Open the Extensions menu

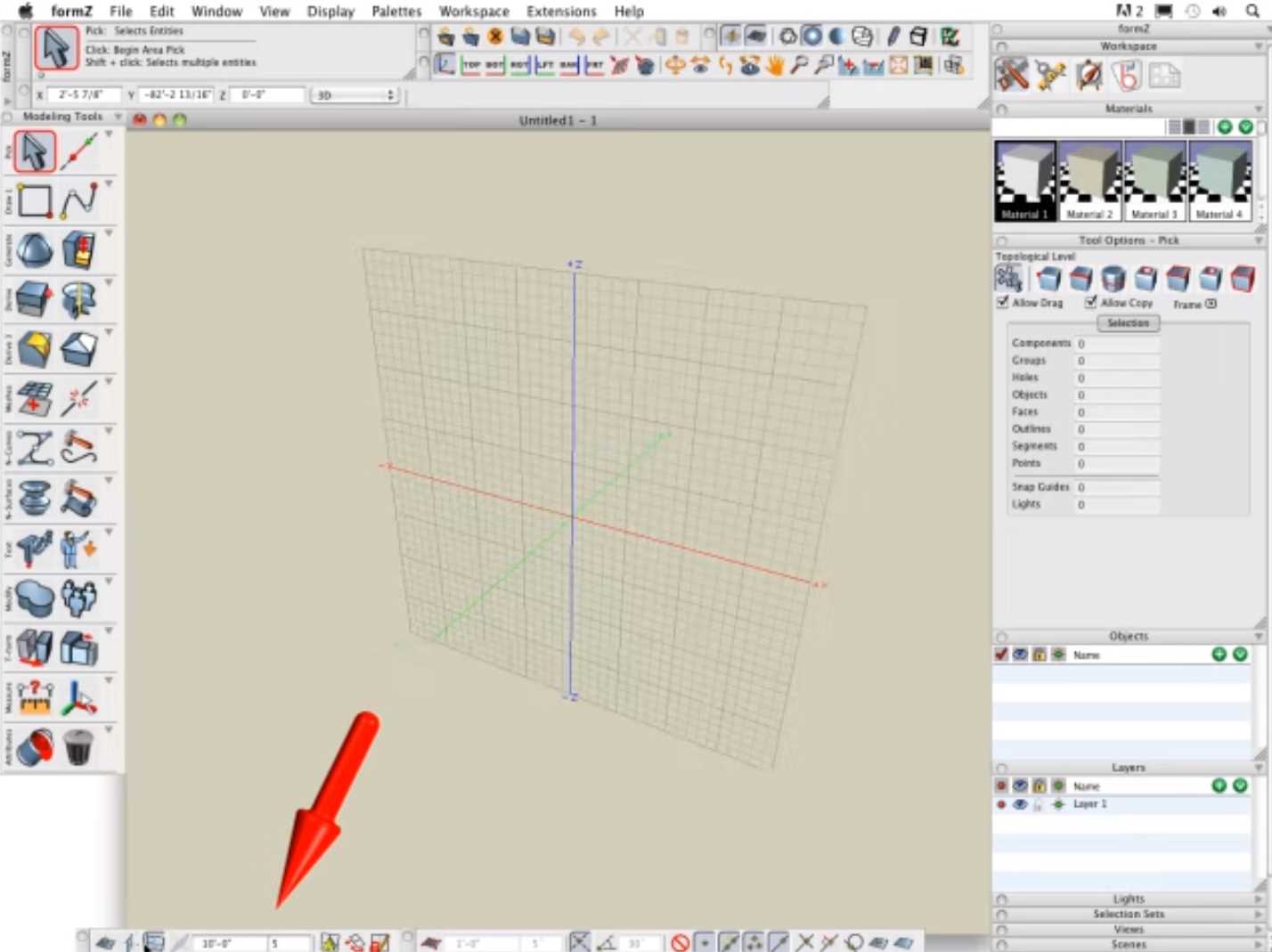pos(561,11)
